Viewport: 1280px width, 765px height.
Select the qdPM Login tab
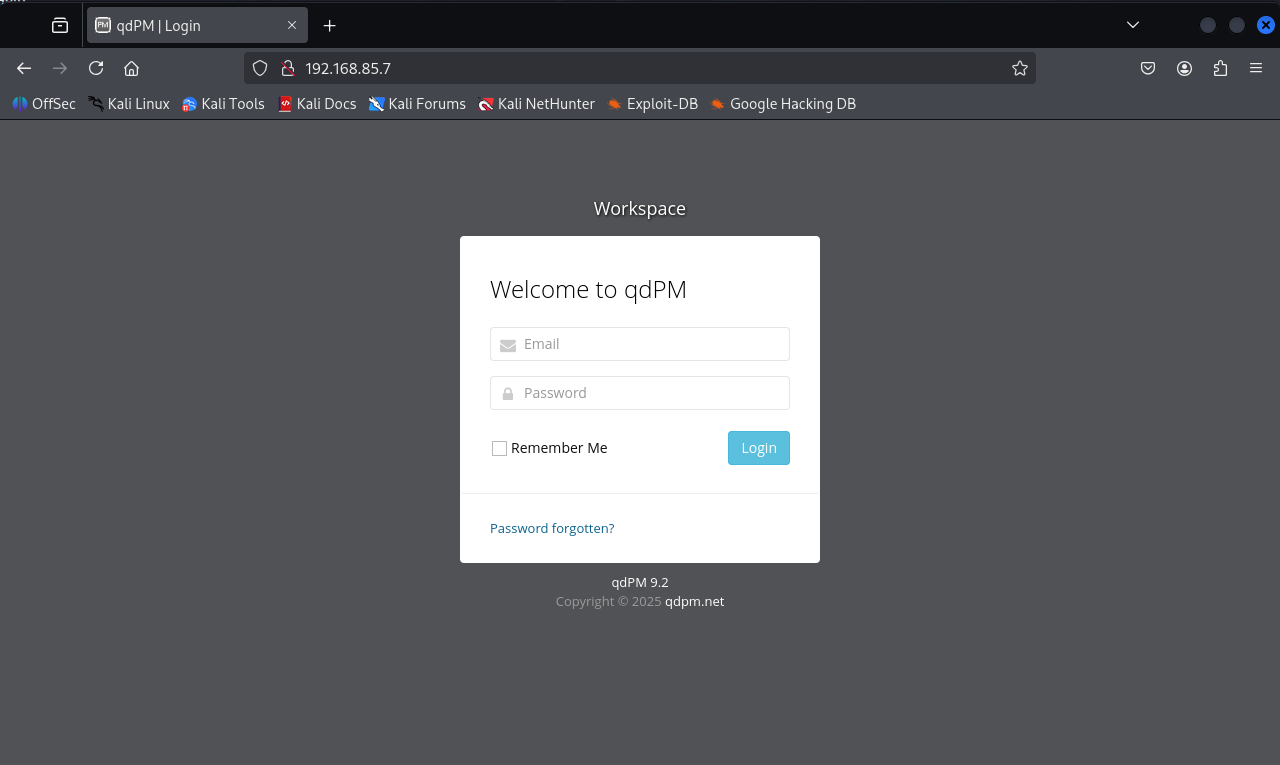point(180,26)
